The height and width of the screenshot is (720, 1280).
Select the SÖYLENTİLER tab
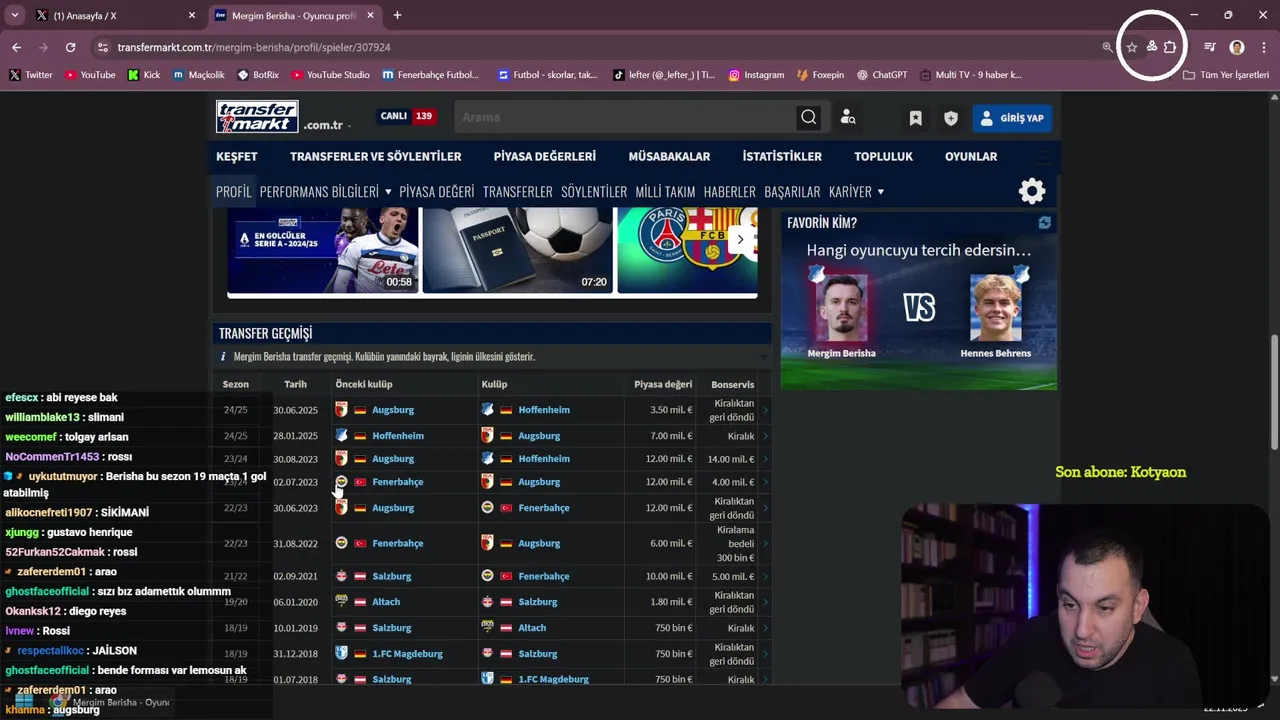pos(594,191)
